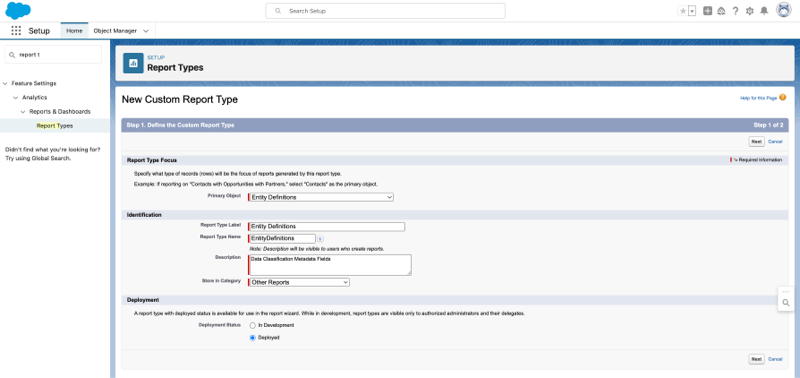Click the Report Types header icon
This screenshot has width=800, height=378.
pos(133,63)
